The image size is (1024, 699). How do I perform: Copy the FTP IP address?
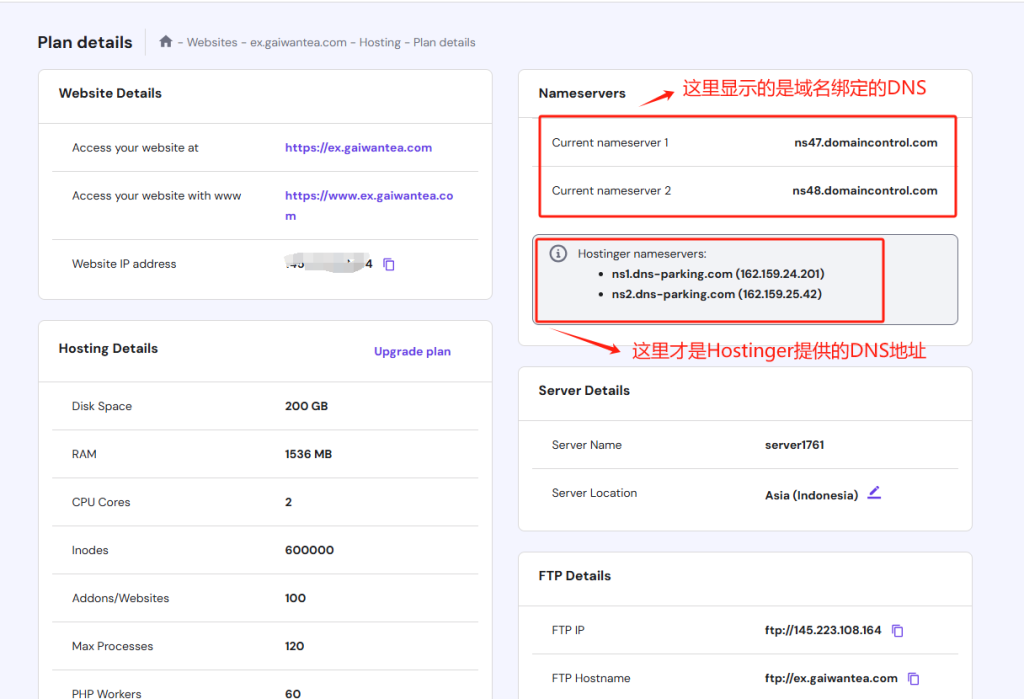pos(897,630)
